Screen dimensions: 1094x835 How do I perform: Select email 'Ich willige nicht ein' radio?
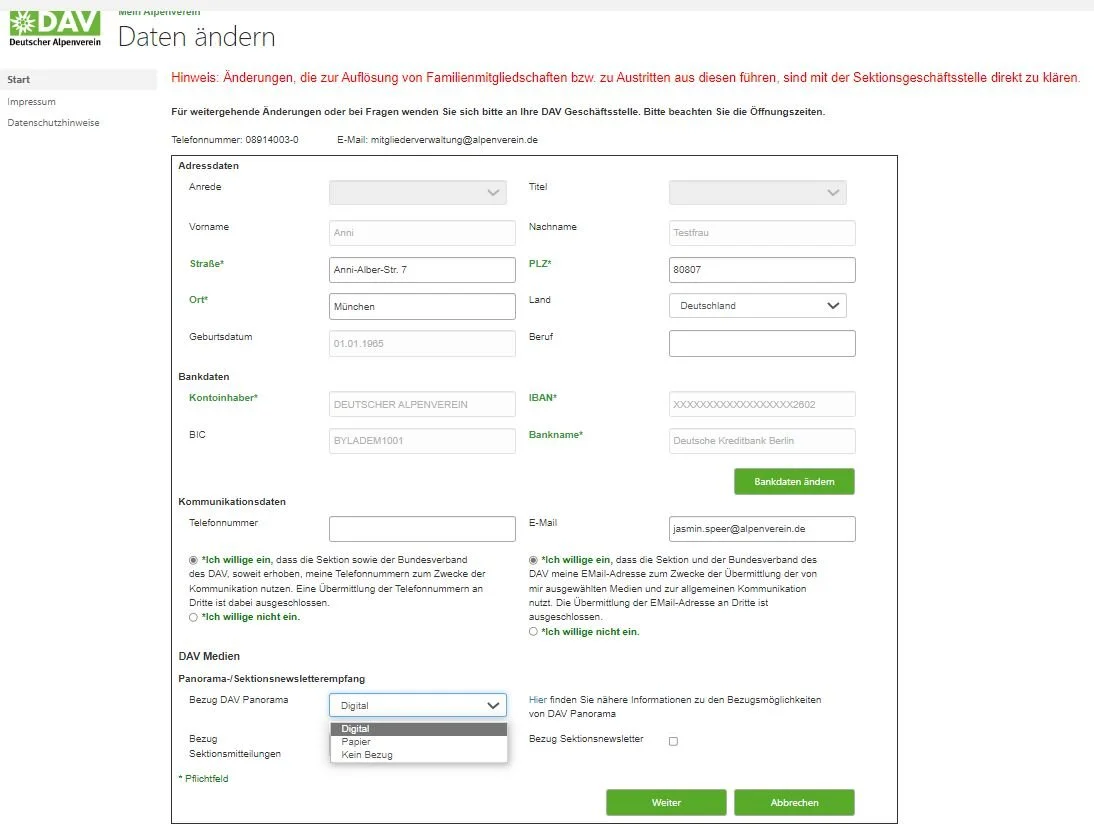tap(533, 632)
